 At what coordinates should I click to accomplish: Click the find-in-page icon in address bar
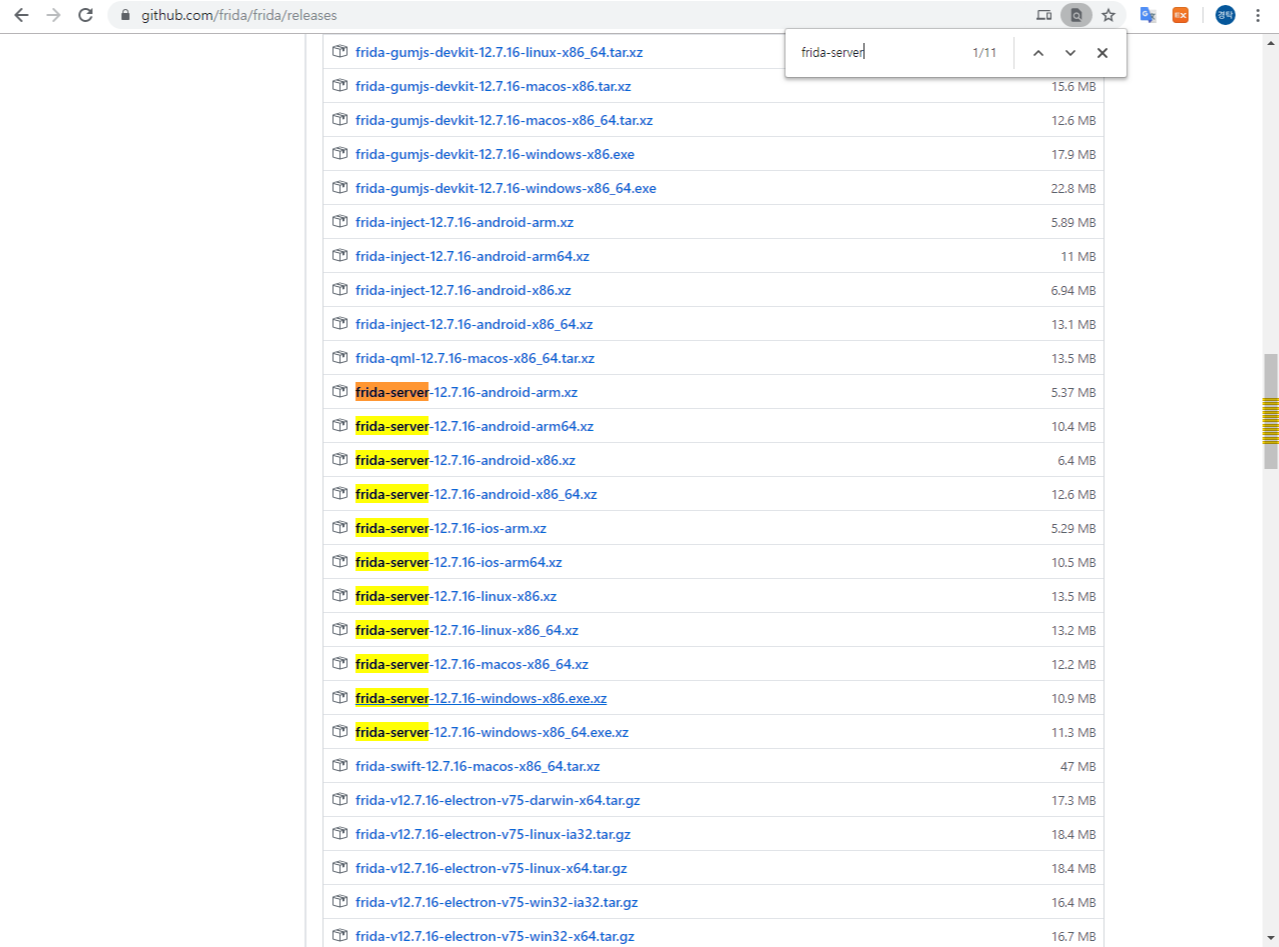tap(1076, 15)
